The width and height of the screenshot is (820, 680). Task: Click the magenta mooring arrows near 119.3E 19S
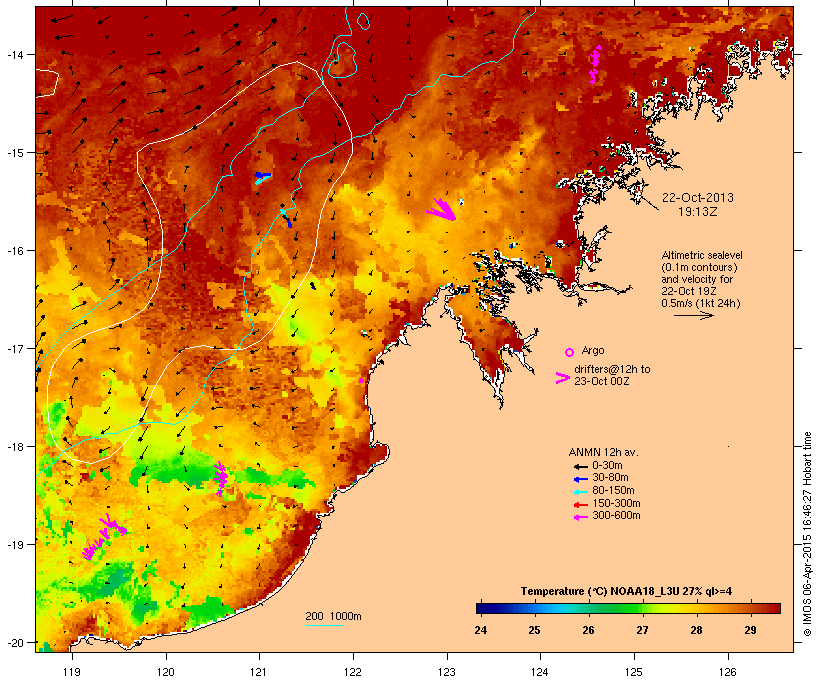pos(105,538)
